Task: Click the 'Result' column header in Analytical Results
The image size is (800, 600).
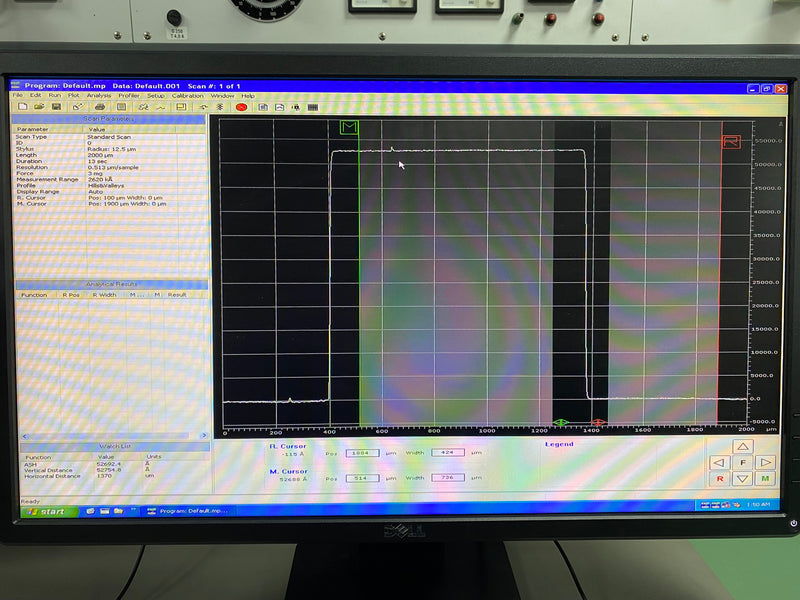Action: (177, 295)
